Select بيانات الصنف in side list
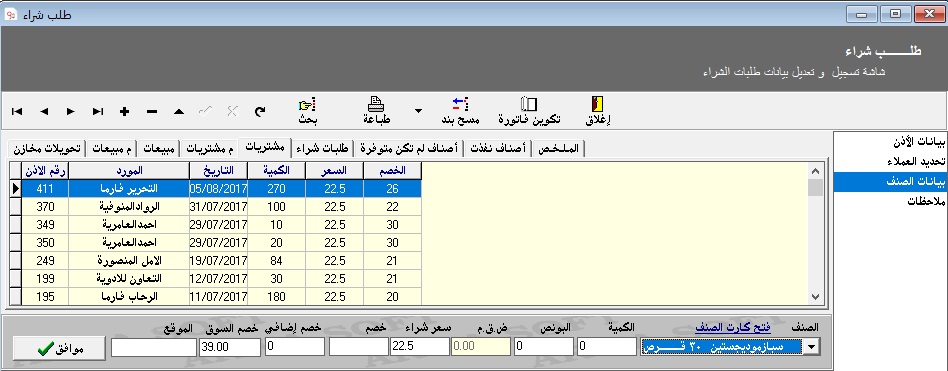The image size is (948, 371). (890, 181)
